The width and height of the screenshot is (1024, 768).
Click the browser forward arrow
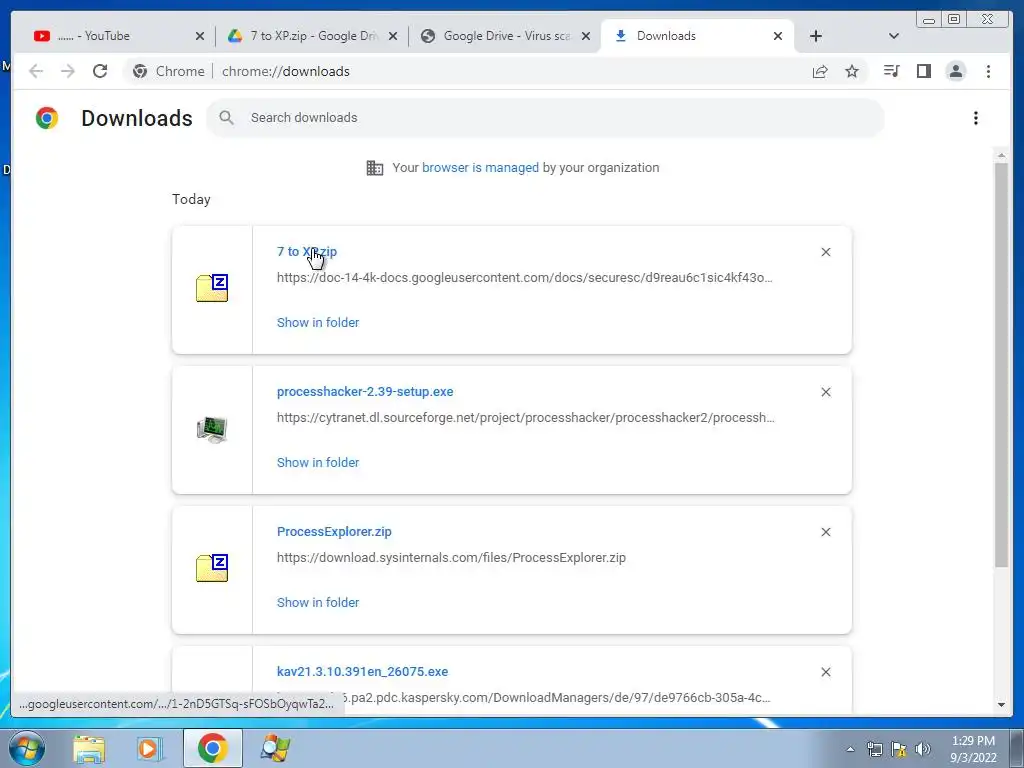pos(68,71)
